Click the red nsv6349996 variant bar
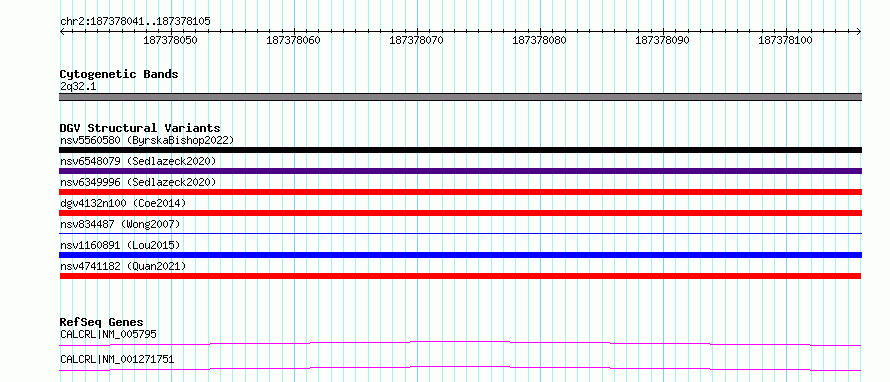 point(460,192)
